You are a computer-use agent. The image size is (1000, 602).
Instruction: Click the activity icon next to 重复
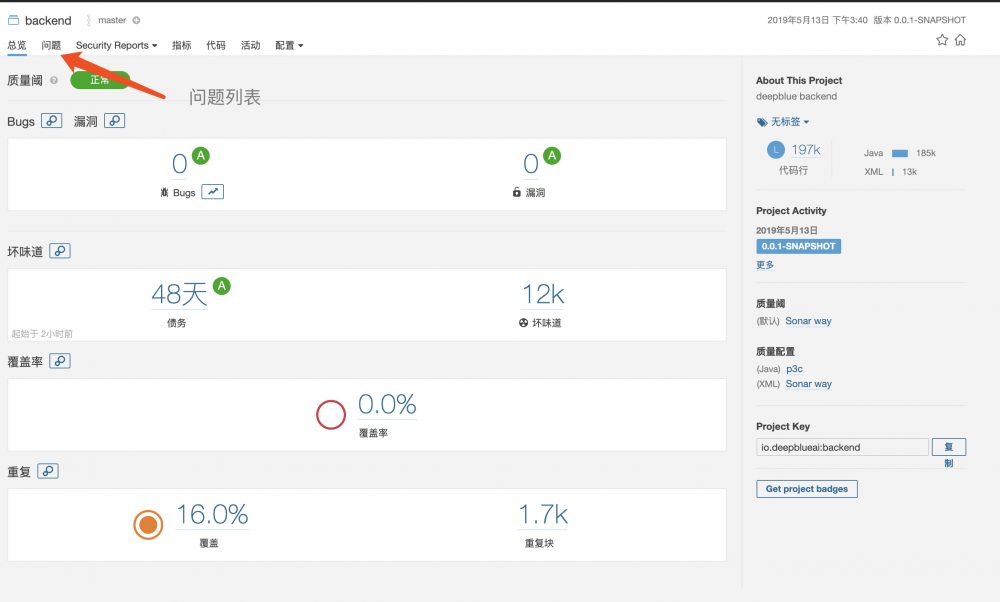[x=47, y=470]
